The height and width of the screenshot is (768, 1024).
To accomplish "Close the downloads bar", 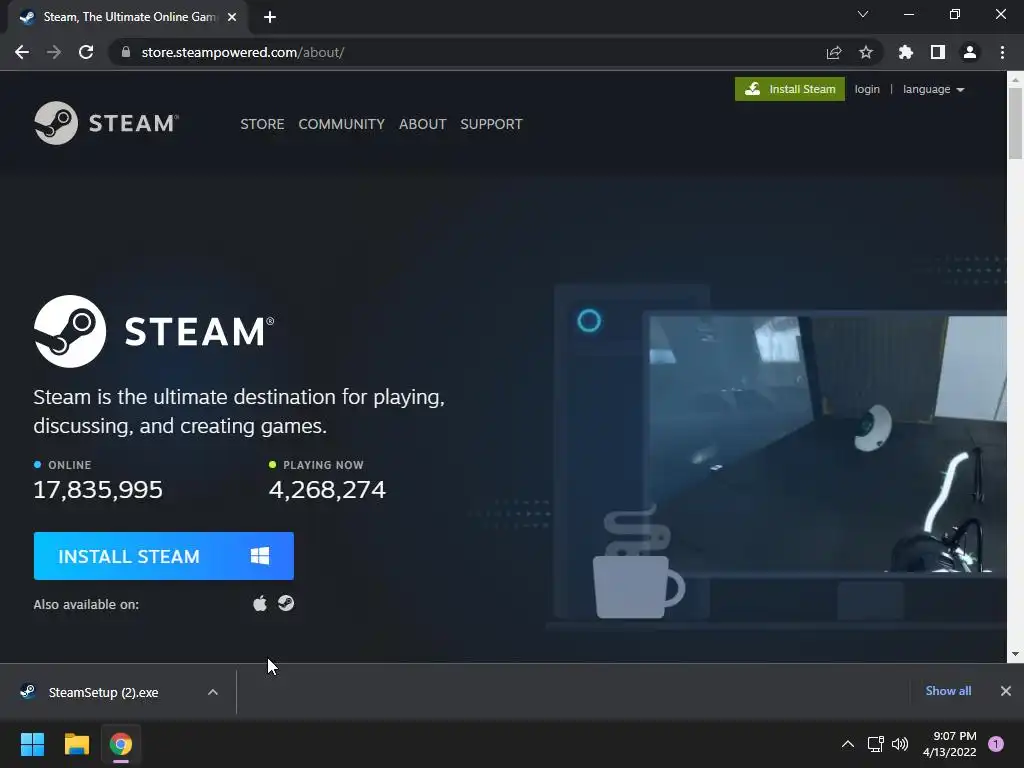I will pos(1006,691).
